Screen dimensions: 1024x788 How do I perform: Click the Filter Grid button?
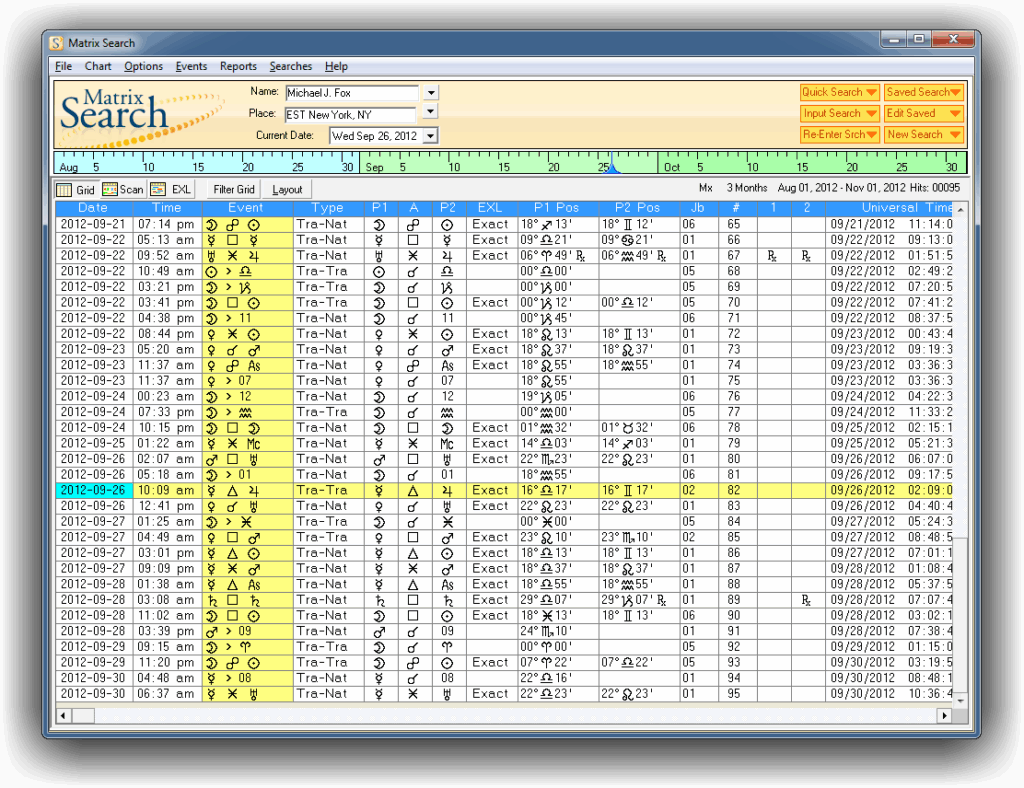(232, 188)
